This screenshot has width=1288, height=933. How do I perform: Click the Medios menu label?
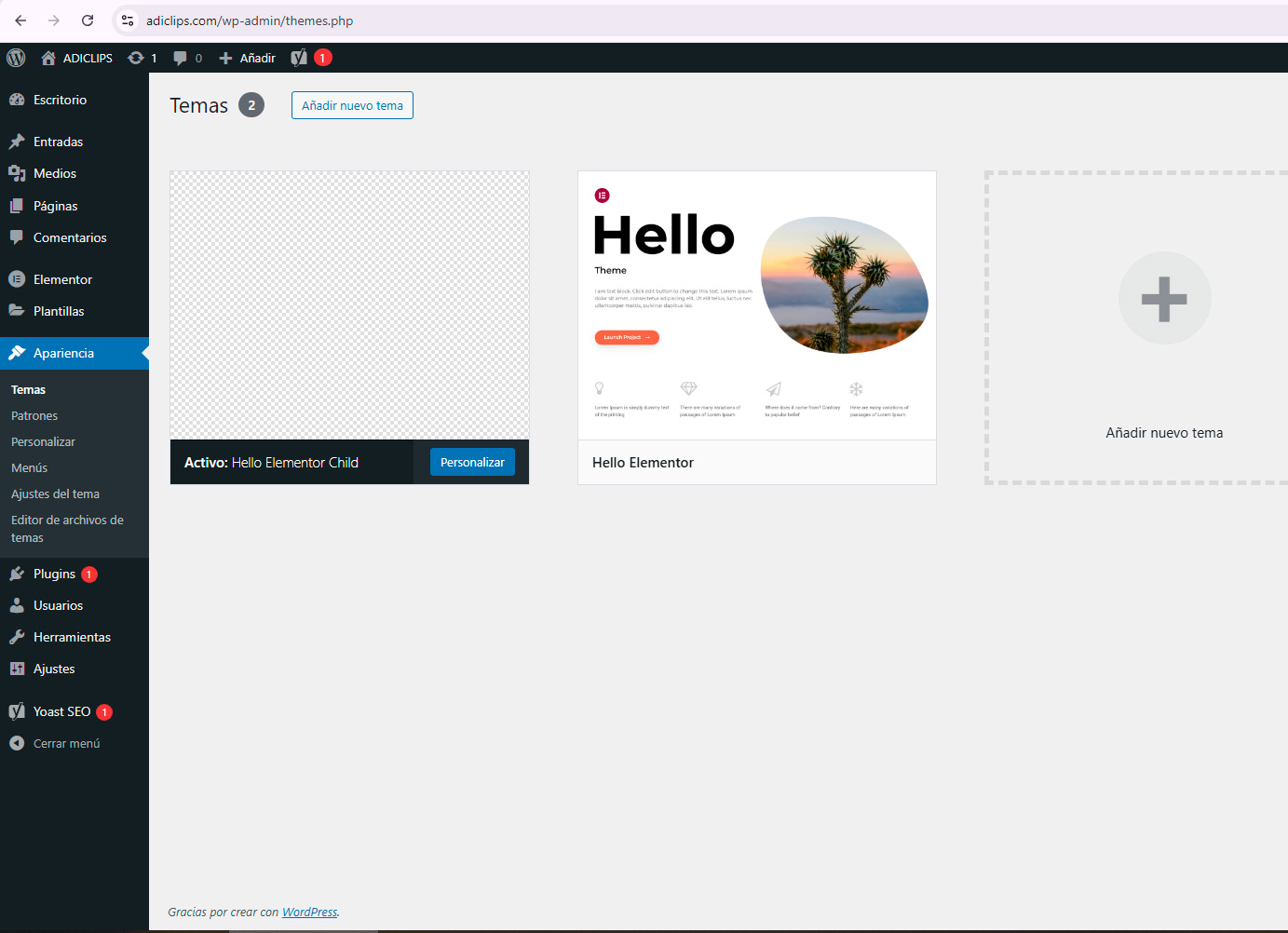click(x=55, y=173)
